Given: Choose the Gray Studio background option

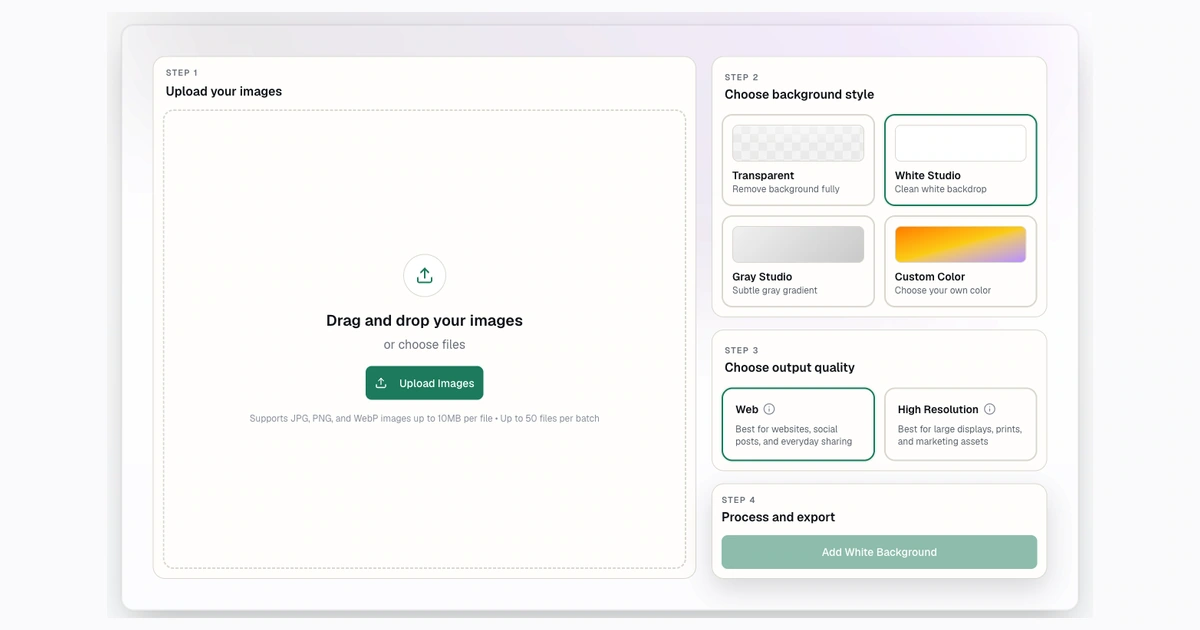Looking at the screenshot, I should (798, 261).
